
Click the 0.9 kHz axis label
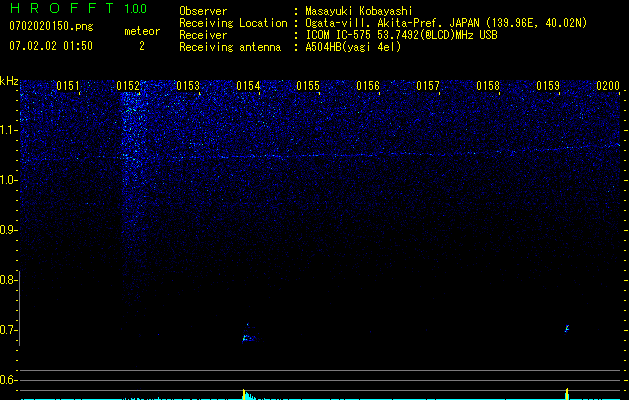(8, 230)
